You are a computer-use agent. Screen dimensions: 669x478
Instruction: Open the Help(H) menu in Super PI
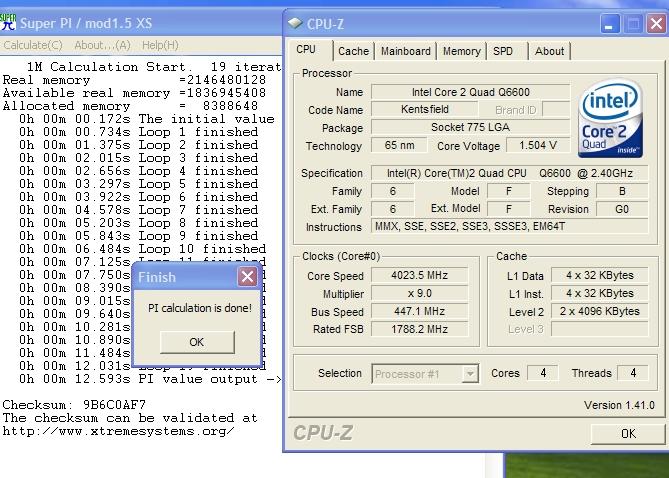coord(160,45)
